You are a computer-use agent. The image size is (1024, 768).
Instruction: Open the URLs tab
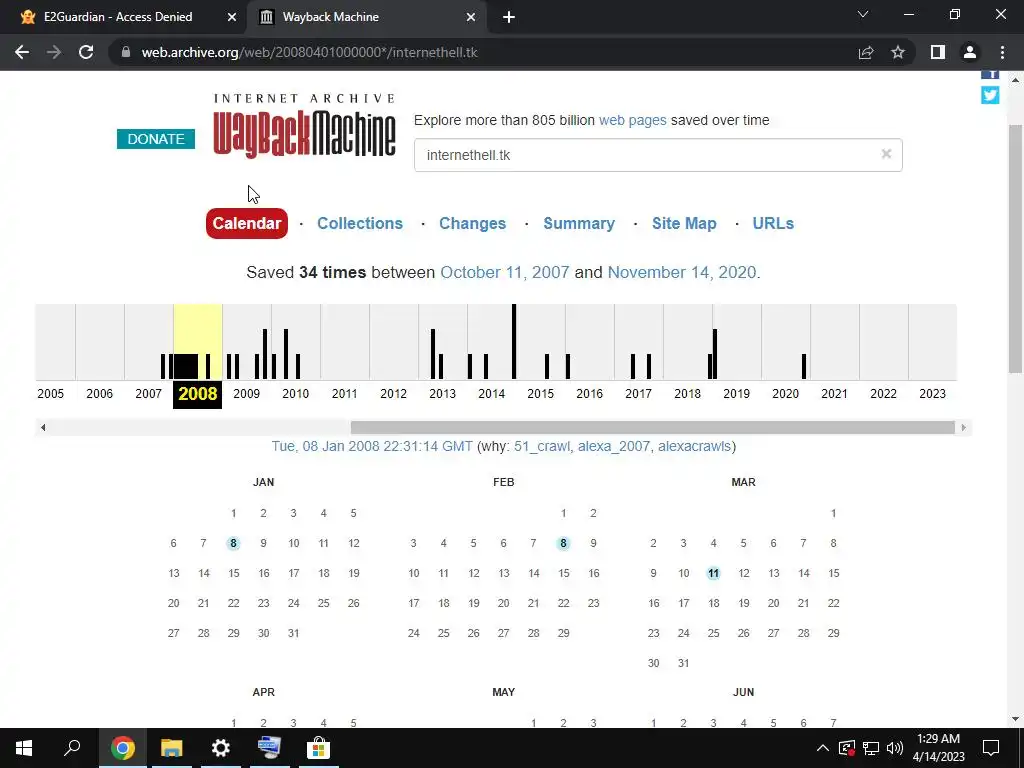click(773, 223)
